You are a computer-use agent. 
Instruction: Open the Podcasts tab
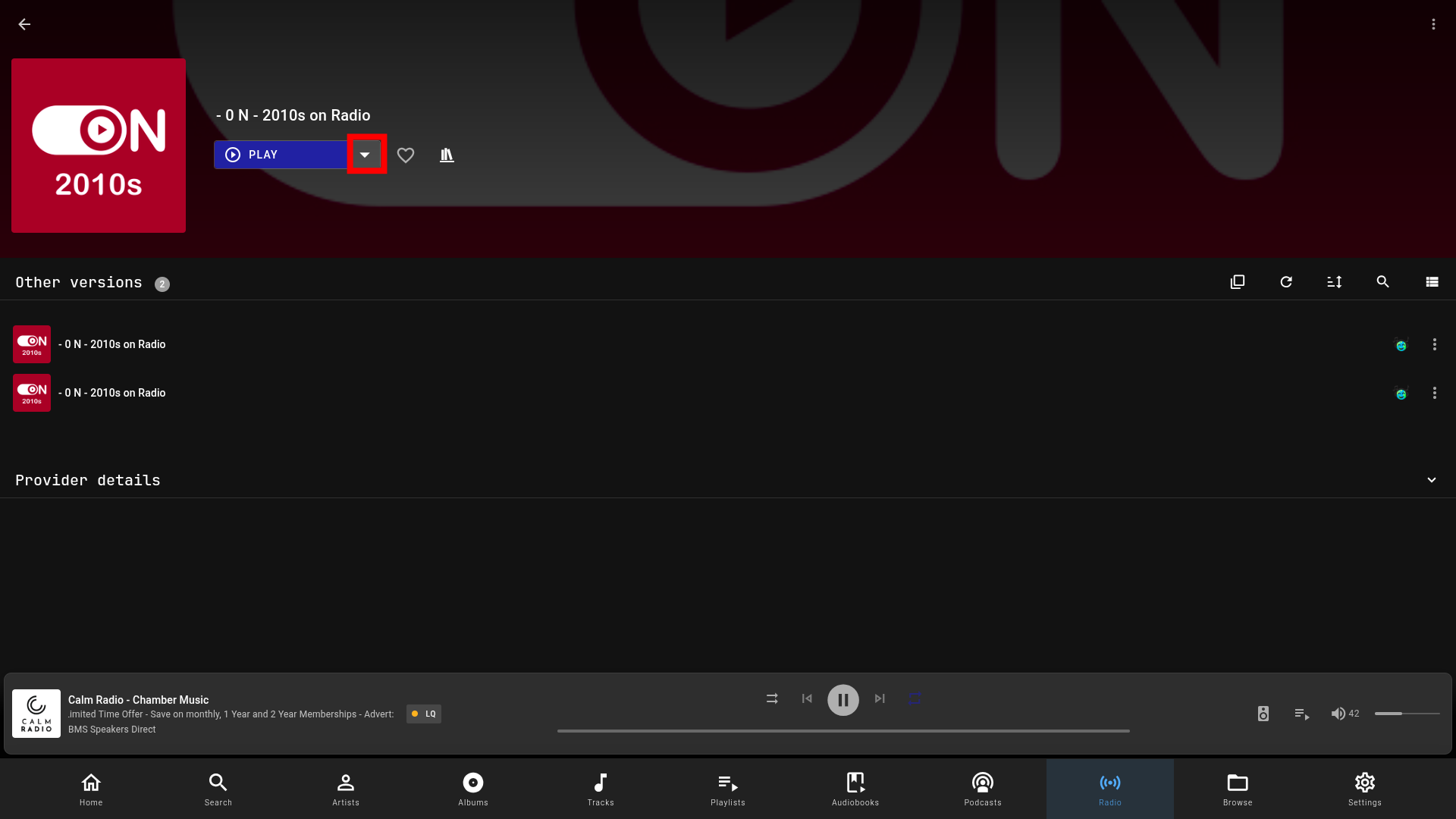click(x=983, y=789)
